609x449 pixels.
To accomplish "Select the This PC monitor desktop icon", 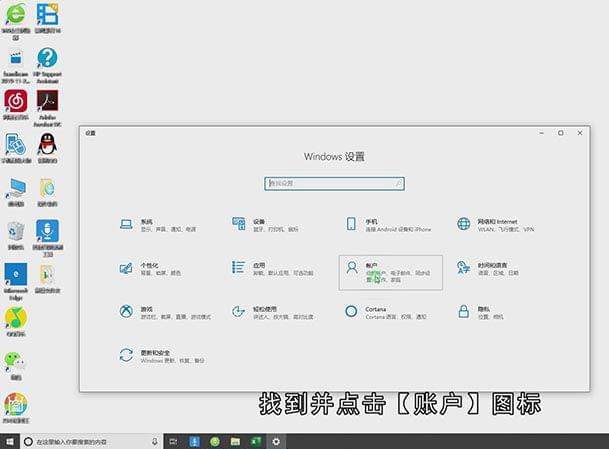I will (16, 192).
